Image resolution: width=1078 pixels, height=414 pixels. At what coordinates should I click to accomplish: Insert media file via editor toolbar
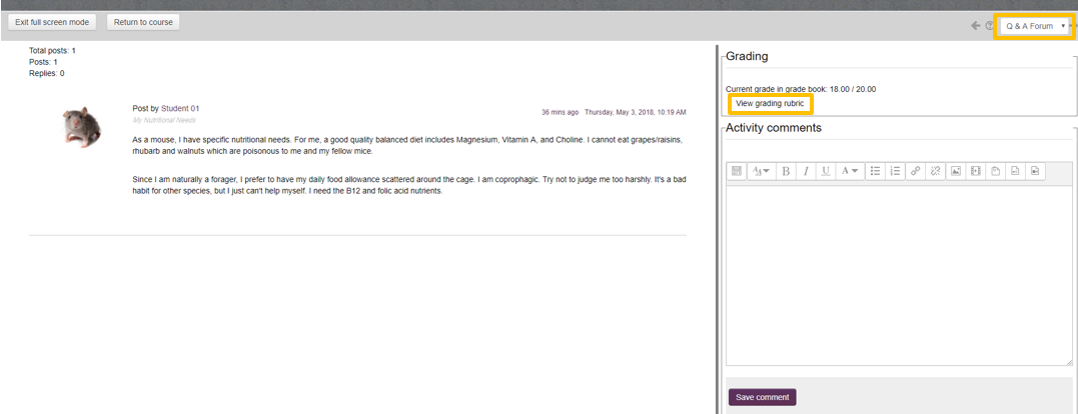(x=976, y=171)
